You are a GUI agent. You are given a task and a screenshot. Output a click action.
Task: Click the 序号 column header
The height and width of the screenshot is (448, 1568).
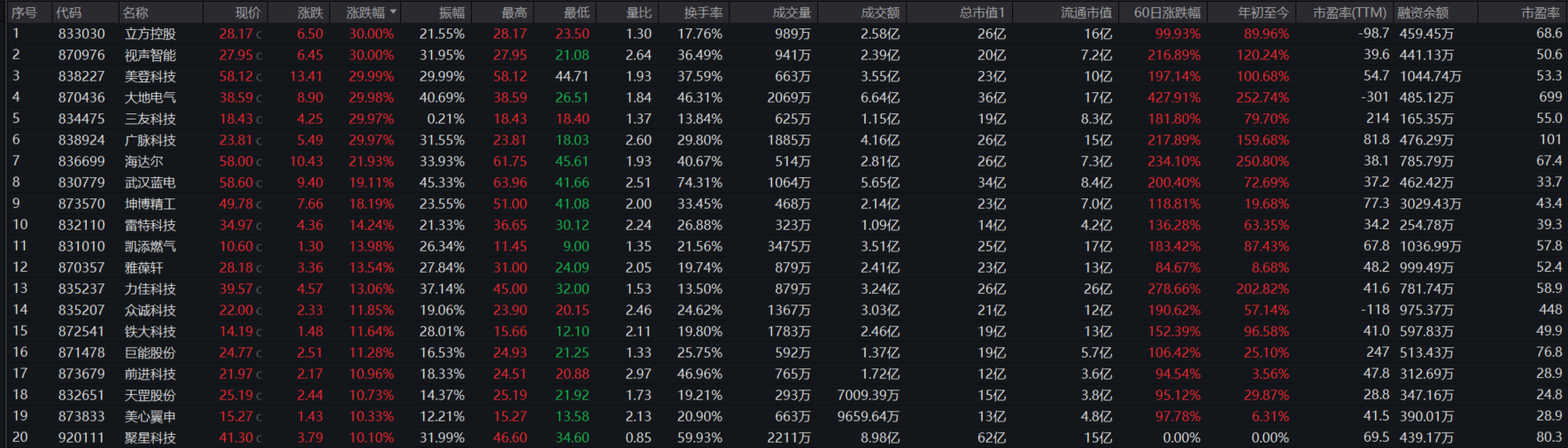pos(24,12)
